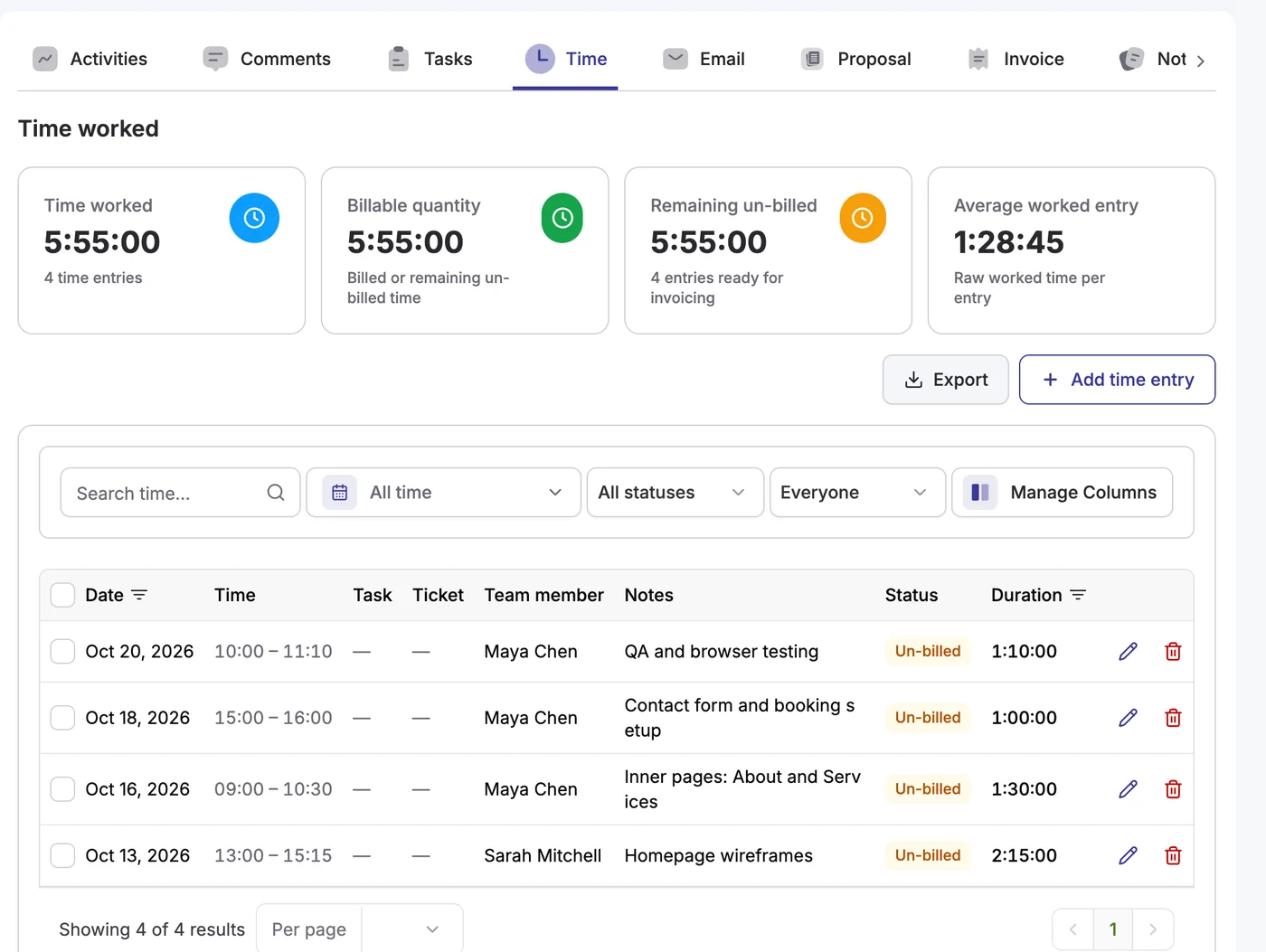Select page 1 in pagination

pyautogui.click(x=1113, y=929)
